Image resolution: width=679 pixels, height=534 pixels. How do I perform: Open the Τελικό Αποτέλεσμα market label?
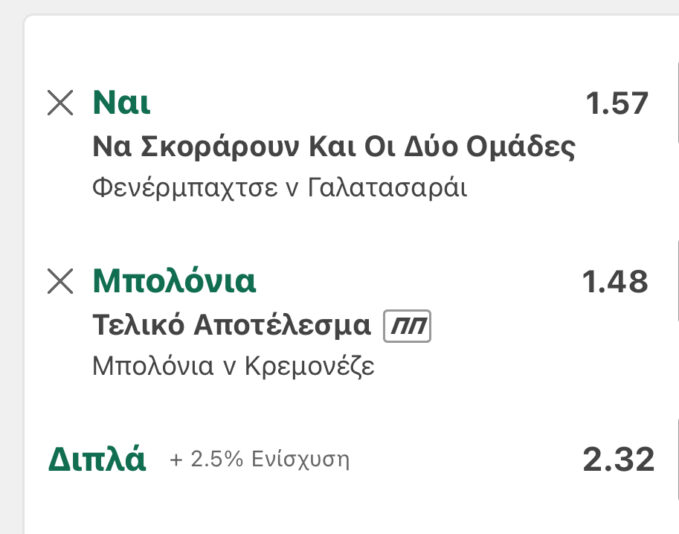[x=232, y=326]
